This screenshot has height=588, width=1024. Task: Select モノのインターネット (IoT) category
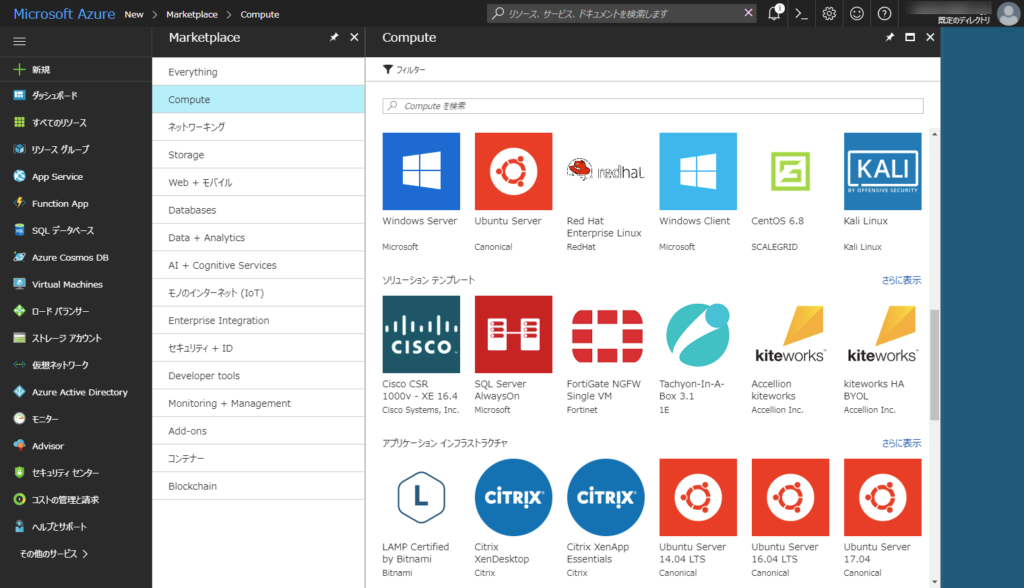[x=259, y=293]
